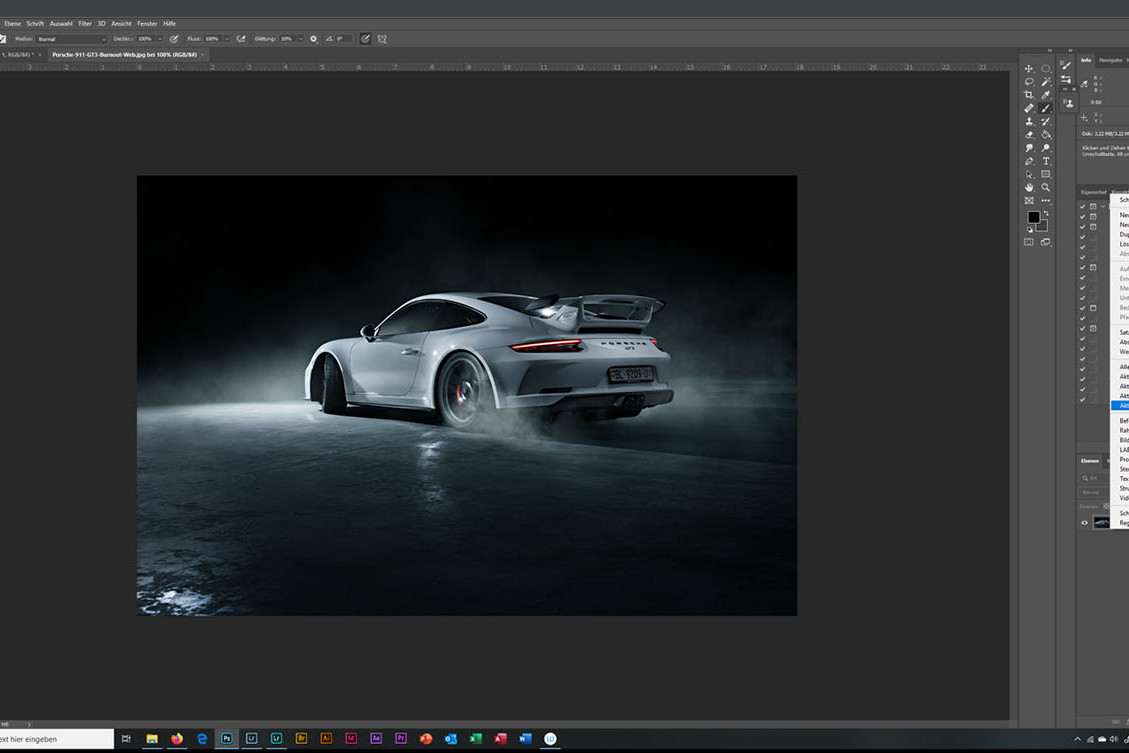The width and height of the screenshot is (1129, 753).
Task: Select the layer thumbnail in Ebenen panel
Action: click(1101, 523)
